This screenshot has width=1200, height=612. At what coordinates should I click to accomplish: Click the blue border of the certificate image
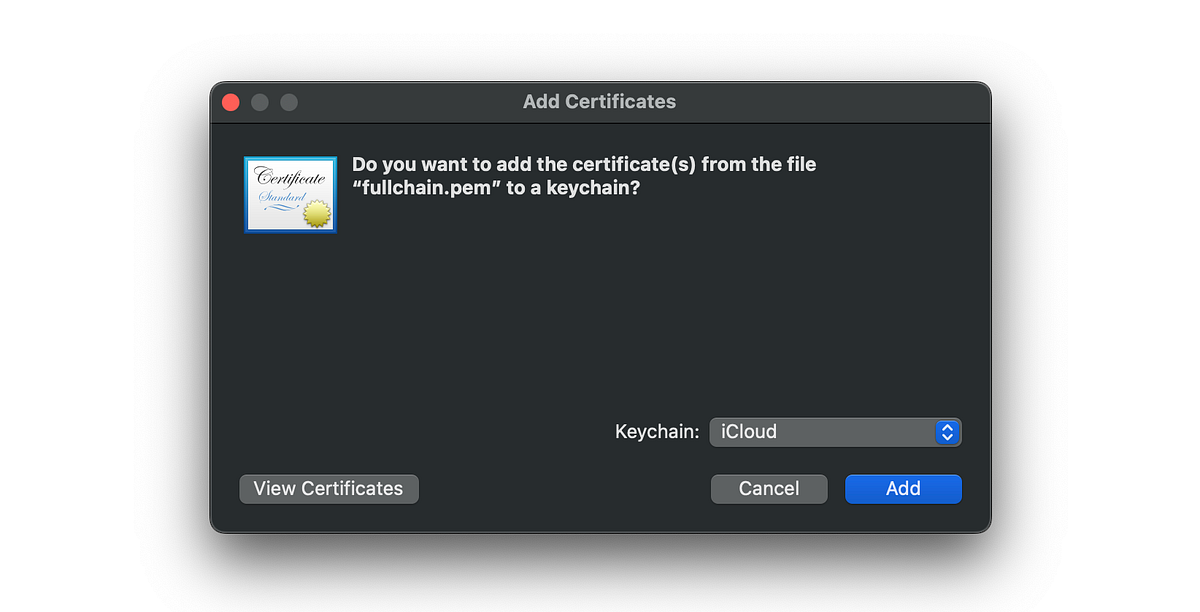[290, 158]
